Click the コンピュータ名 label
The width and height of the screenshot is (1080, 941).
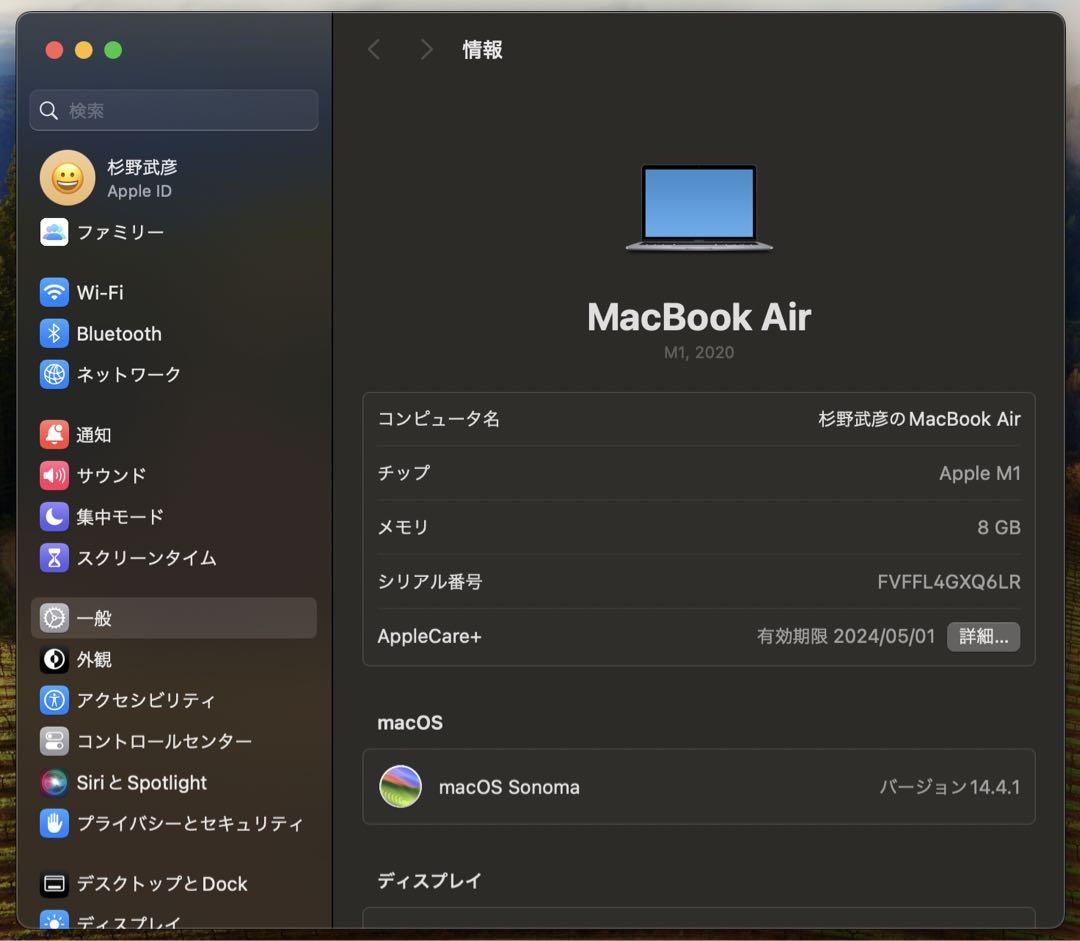[439, 419]
